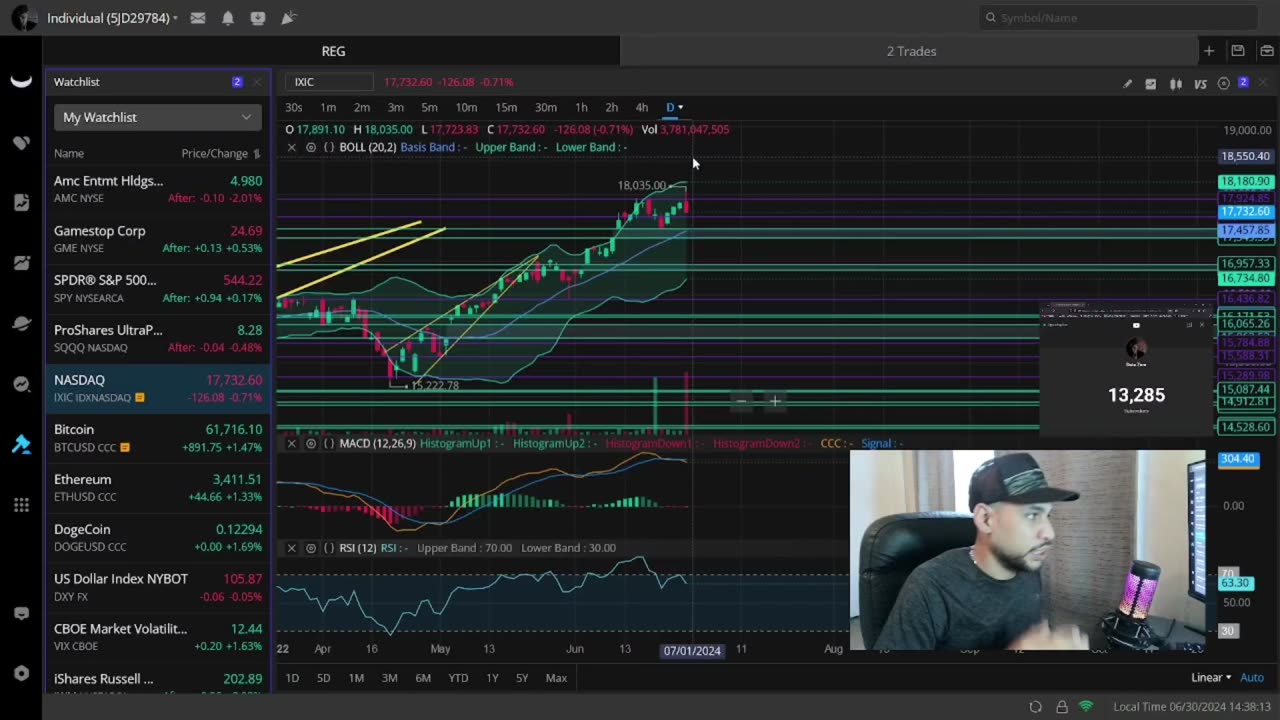Viewport: 1280px width, 720px height.
Task: Toggle the Auto scale option
Action: [1252, 678]
